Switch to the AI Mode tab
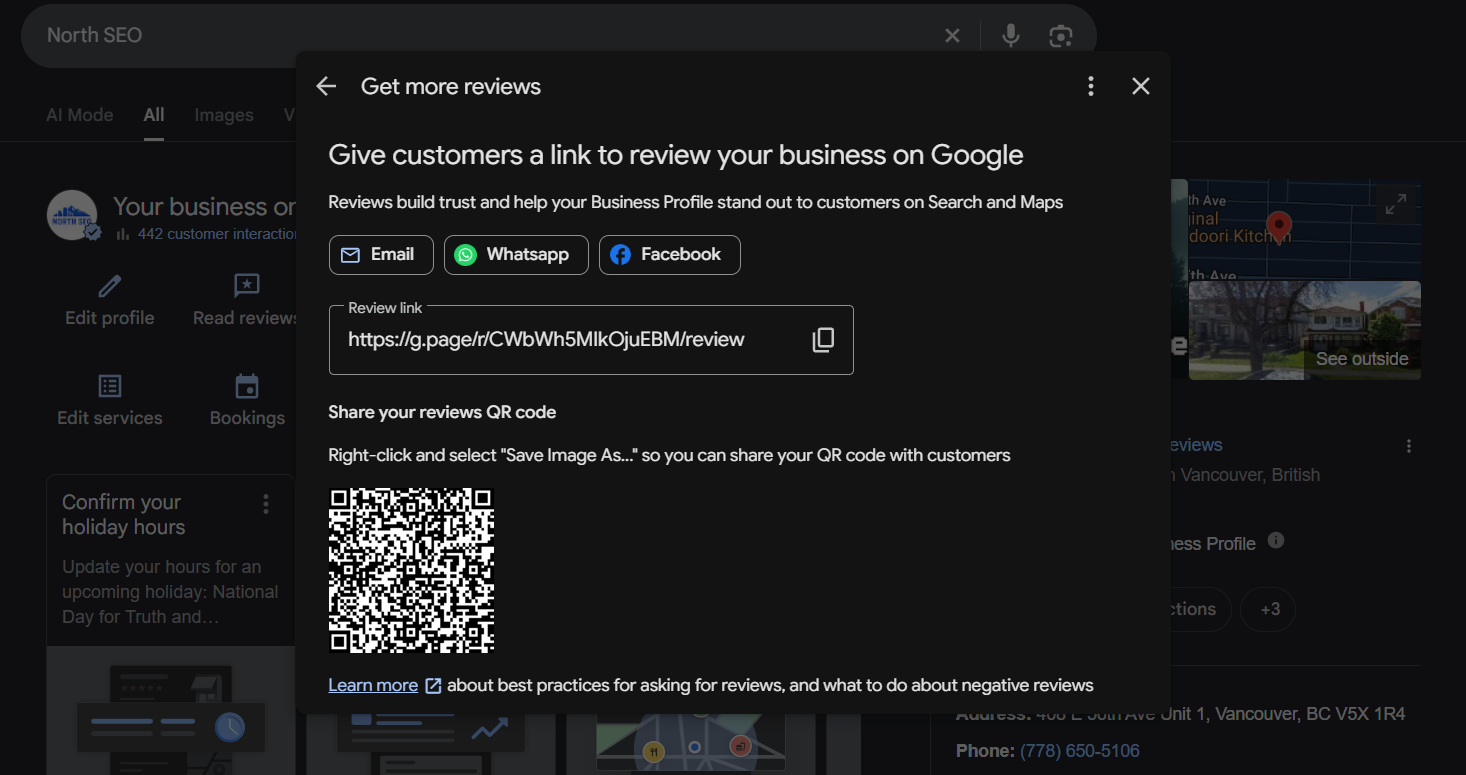The image size is (1466, 775). click(80, 115)
